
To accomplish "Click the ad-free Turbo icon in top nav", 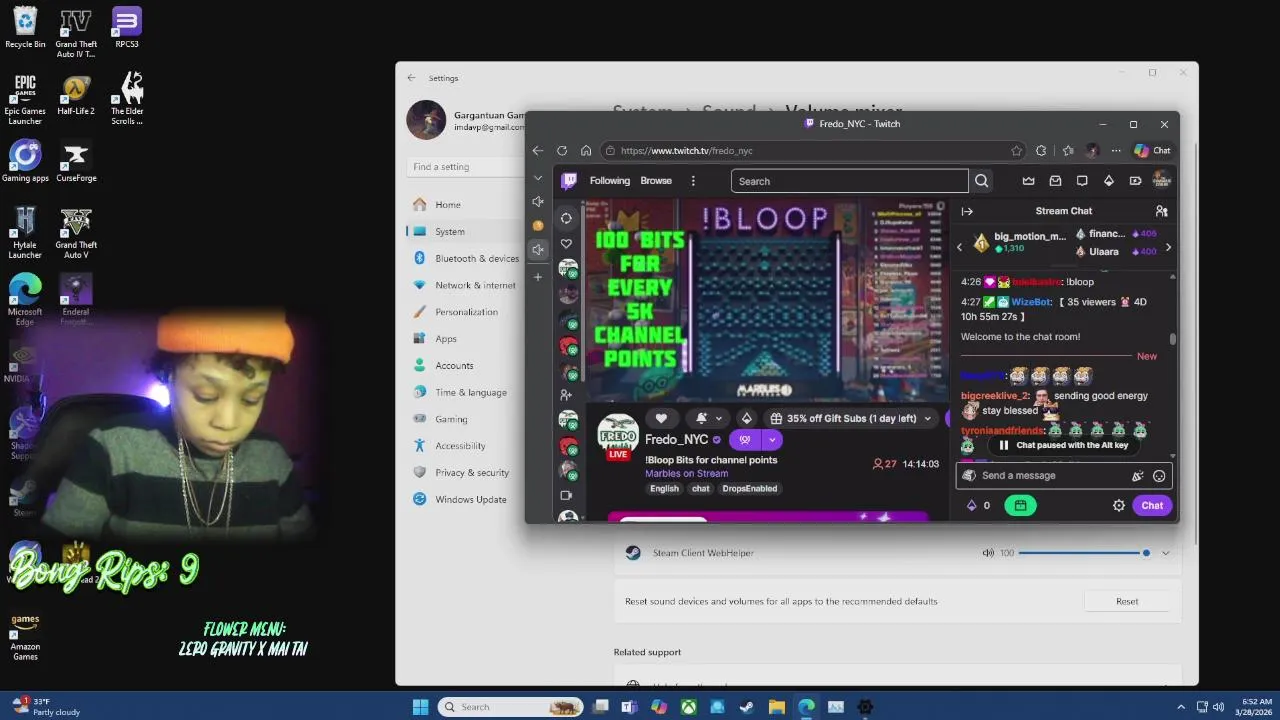I will pyautogui.click(x=1135, y=181).
